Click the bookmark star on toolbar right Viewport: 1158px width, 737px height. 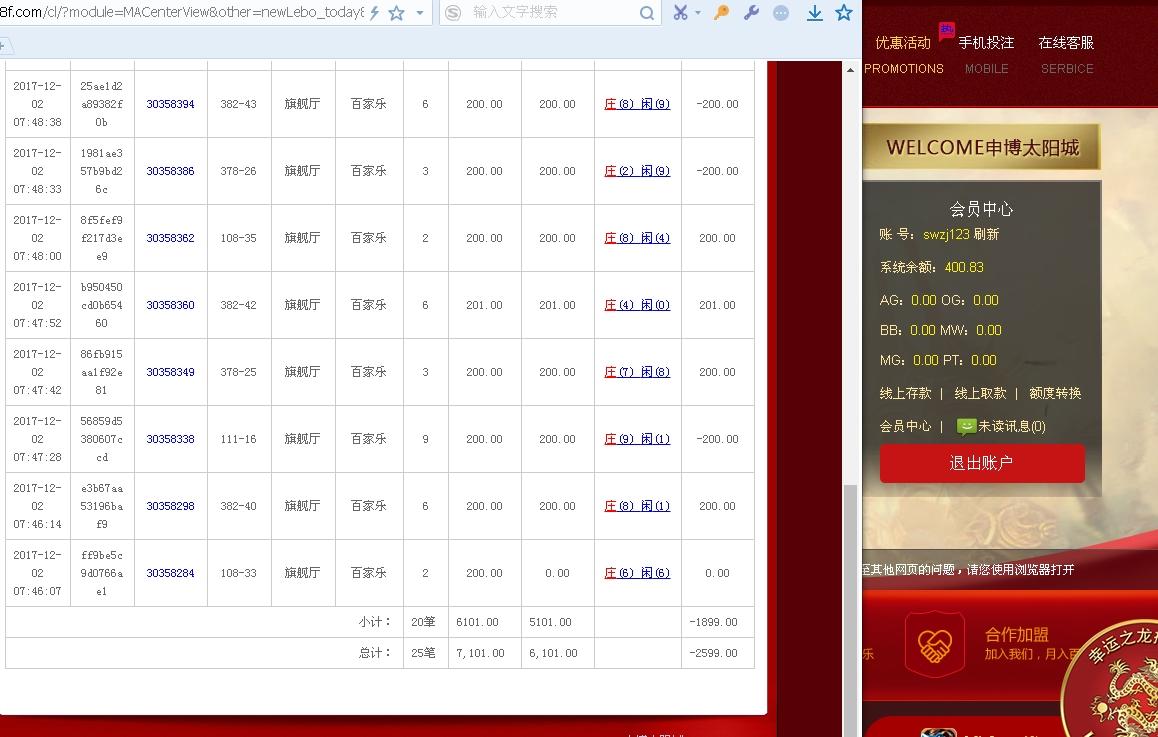coord(844,13)
